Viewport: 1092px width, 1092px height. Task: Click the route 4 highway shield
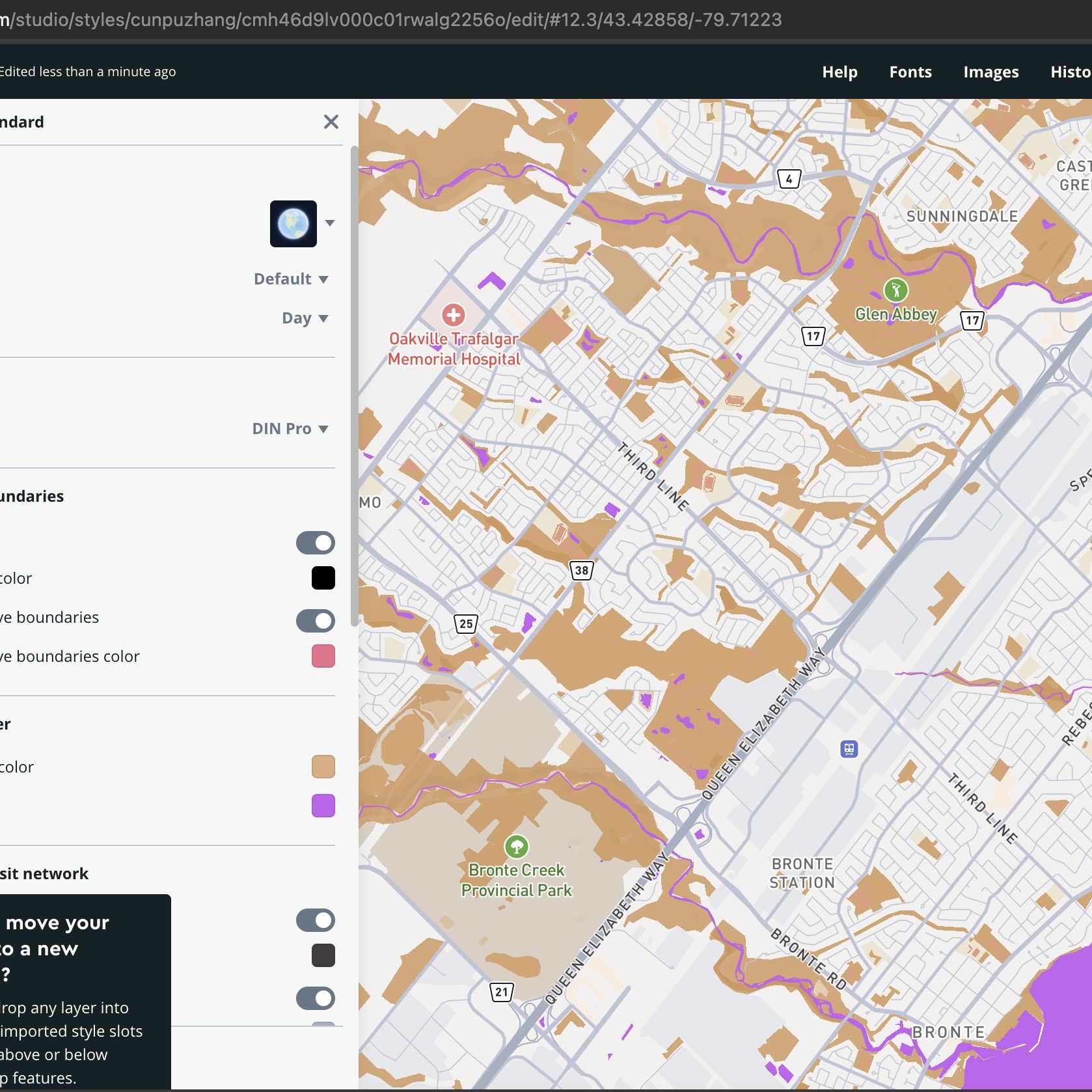pos(789,178)
